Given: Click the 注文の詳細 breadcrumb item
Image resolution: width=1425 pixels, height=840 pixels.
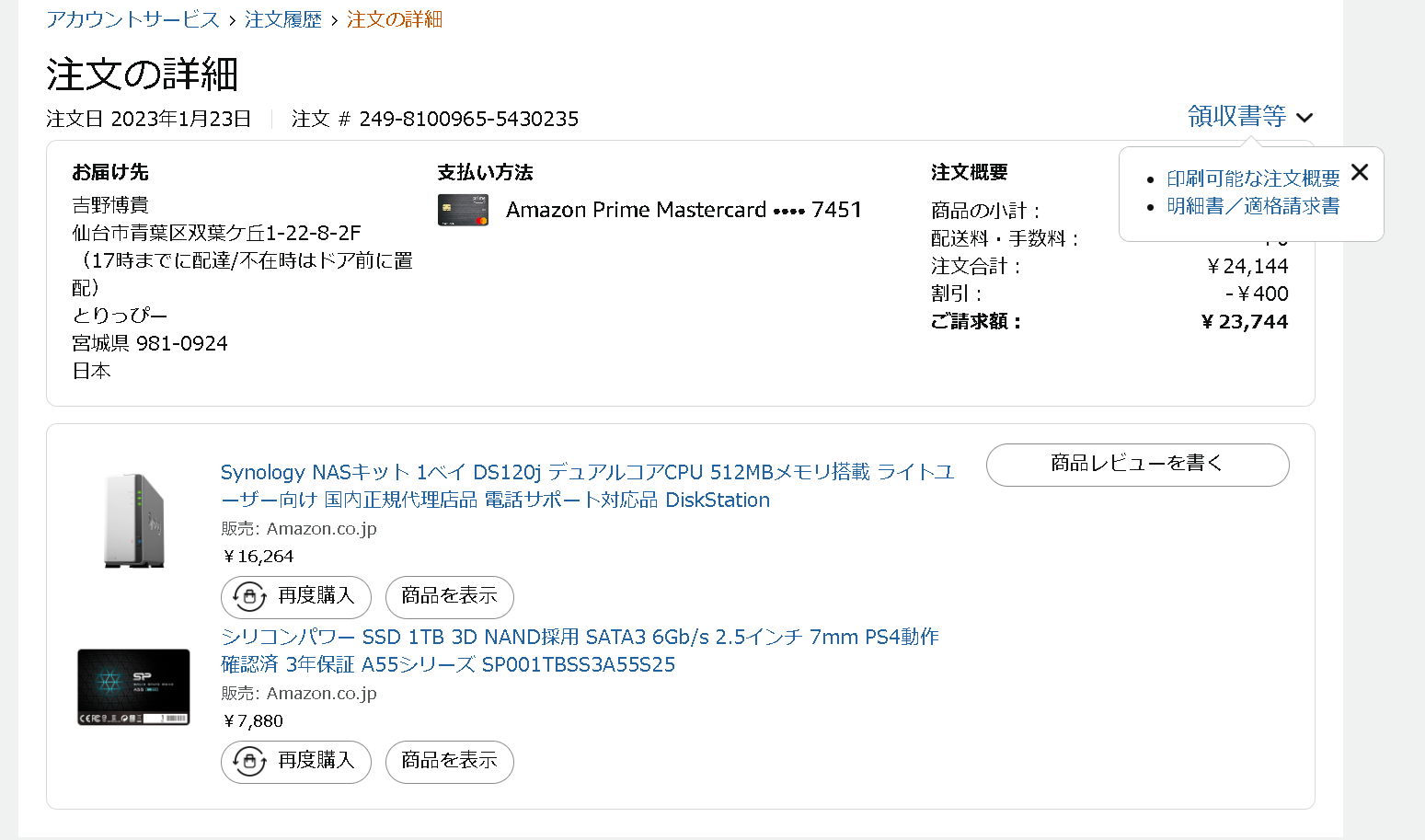Looking at the screenshot, I should pyautogui.click(x=395, y=19).
